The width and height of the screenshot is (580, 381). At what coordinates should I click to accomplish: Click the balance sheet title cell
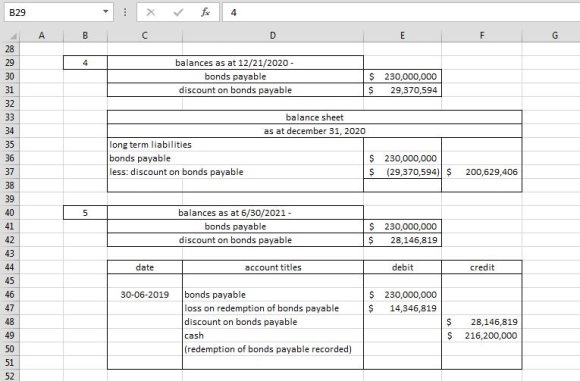[x=314, y=117]
